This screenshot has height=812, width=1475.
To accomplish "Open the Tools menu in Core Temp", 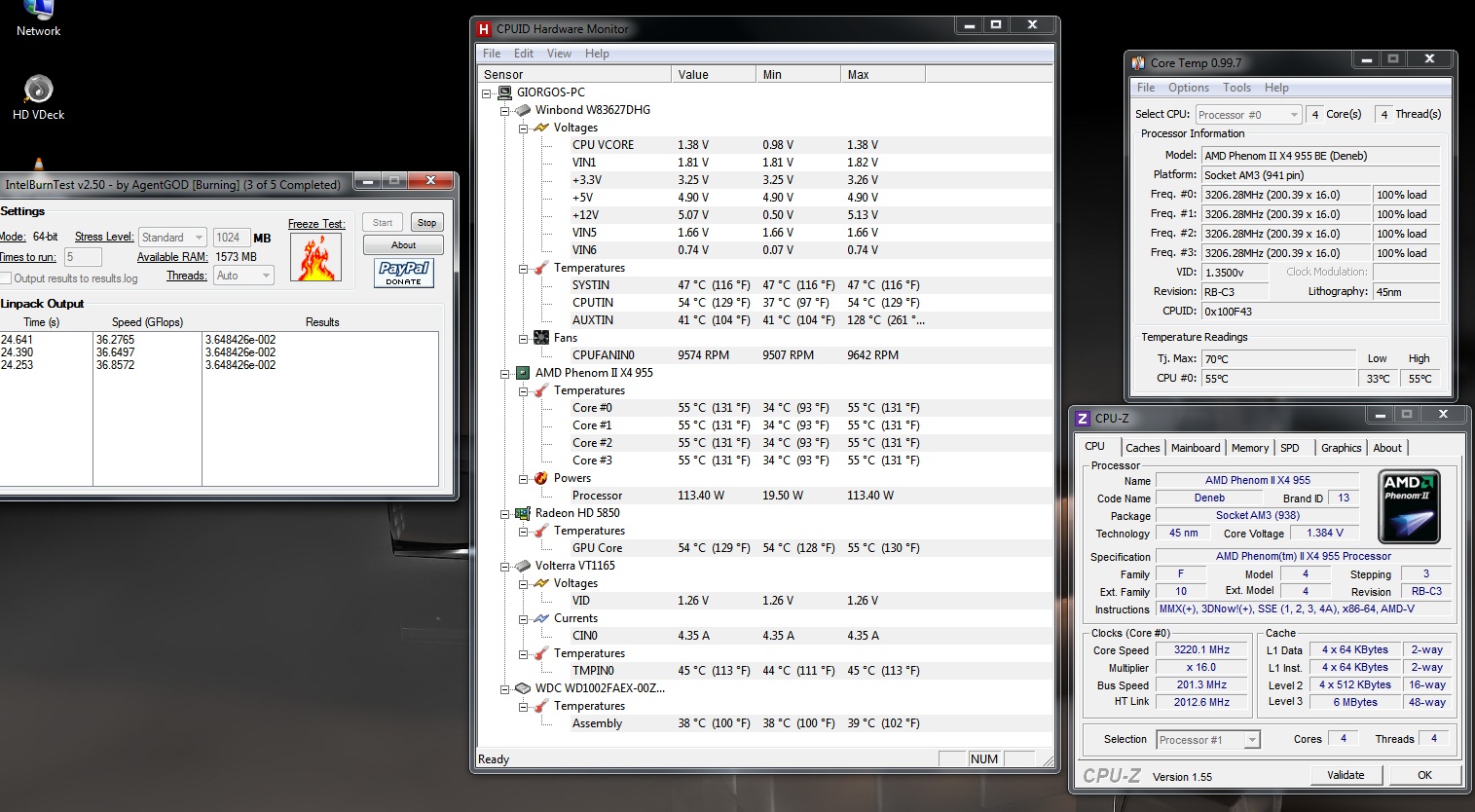I will [1236, 88].
